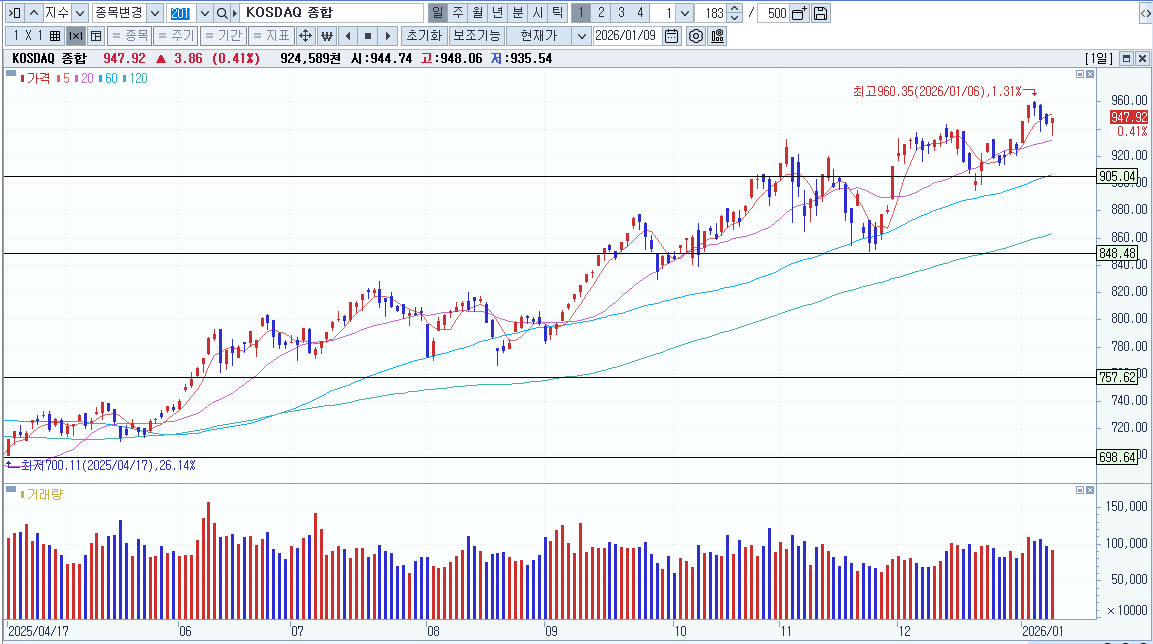The width and height of the screenshot is (1153, 644).
Task: Select the 년 yearly period tab
Action: [498, 12]
